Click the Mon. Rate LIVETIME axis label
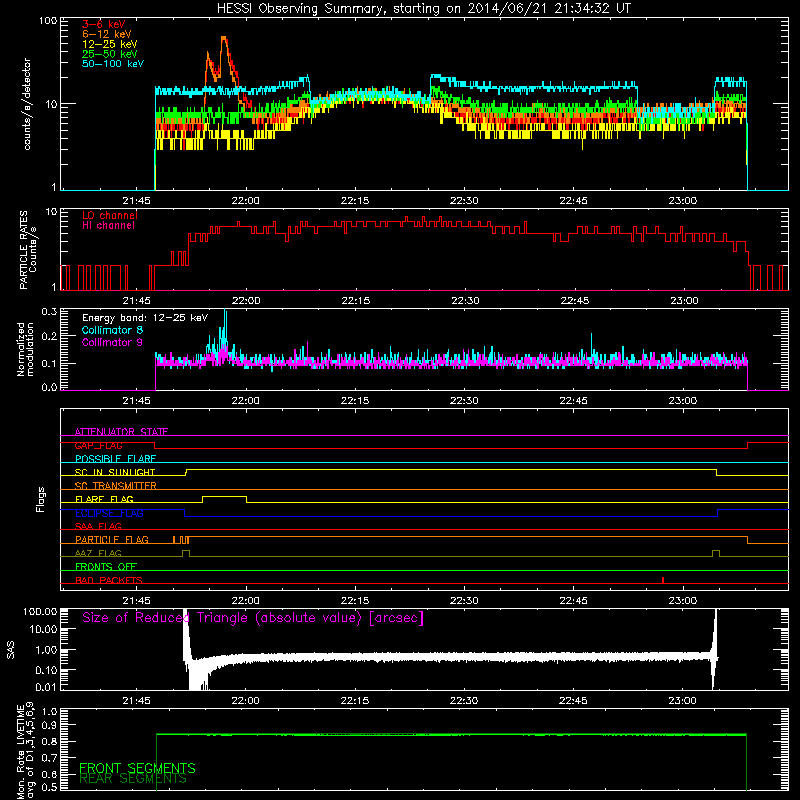 pyautogui.click(x=25, y=750)
